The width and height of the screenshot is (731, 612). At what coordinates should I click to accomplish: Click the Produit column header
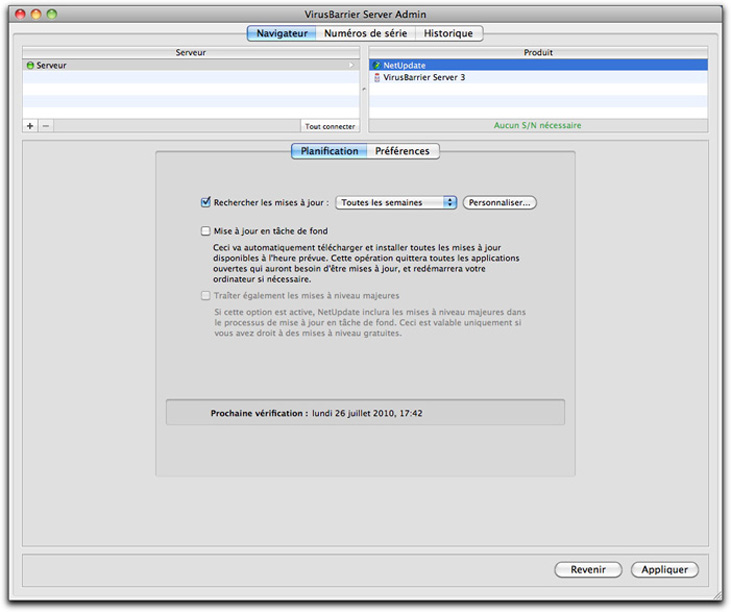coord(538,53)
